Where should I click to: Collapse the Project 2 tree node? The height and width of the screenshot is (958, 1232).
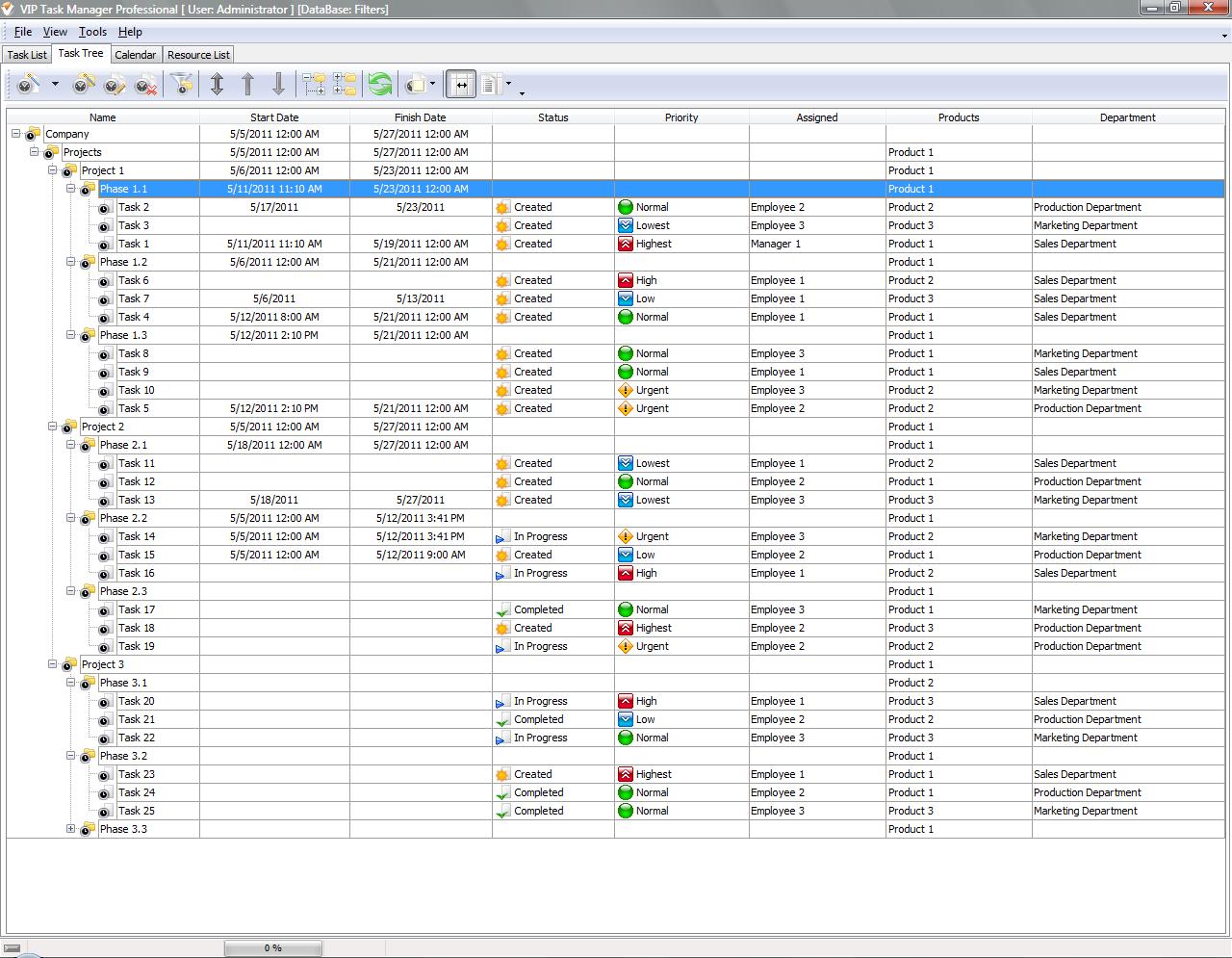(x=53, y=427)
